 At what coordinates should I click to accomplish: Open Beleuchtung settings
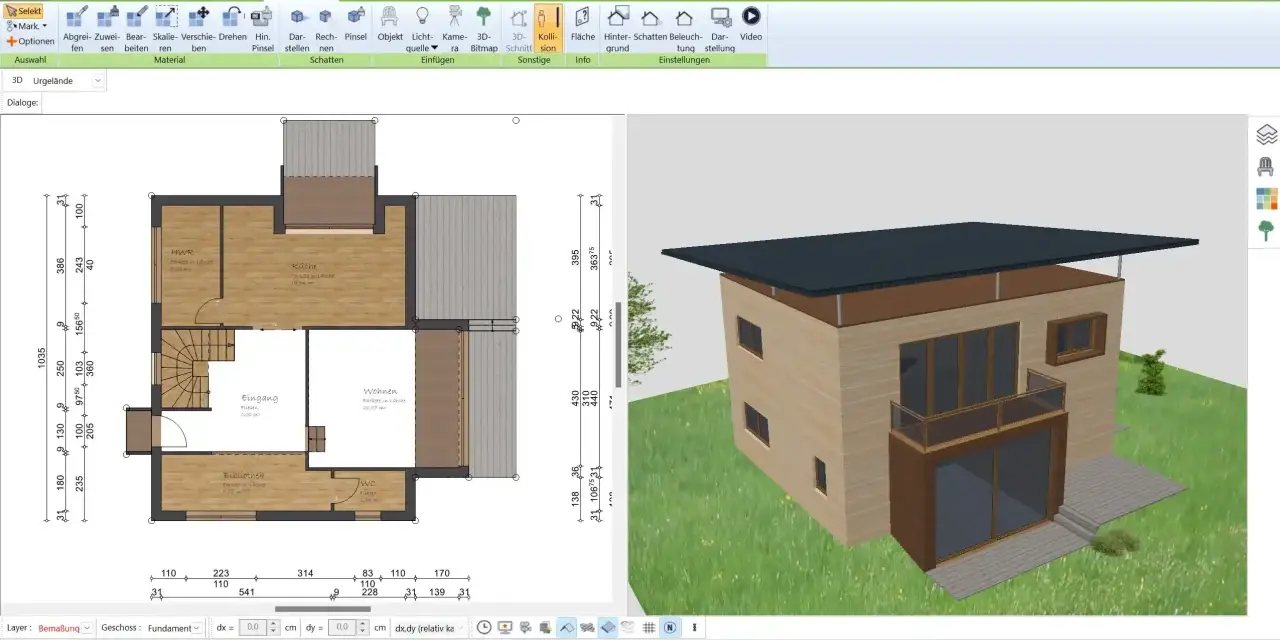tap(685, 28)
